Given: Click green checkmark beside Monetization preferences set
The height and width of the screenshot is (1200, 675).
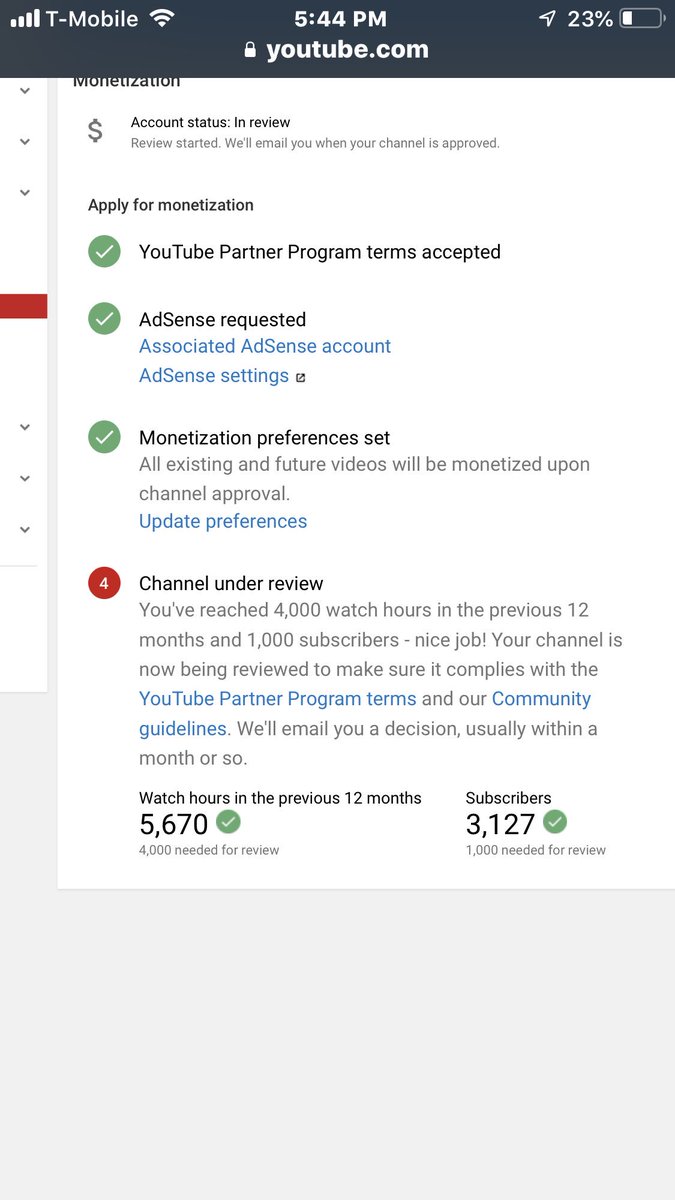Looking at the screenshot, I should pos(104,437).
